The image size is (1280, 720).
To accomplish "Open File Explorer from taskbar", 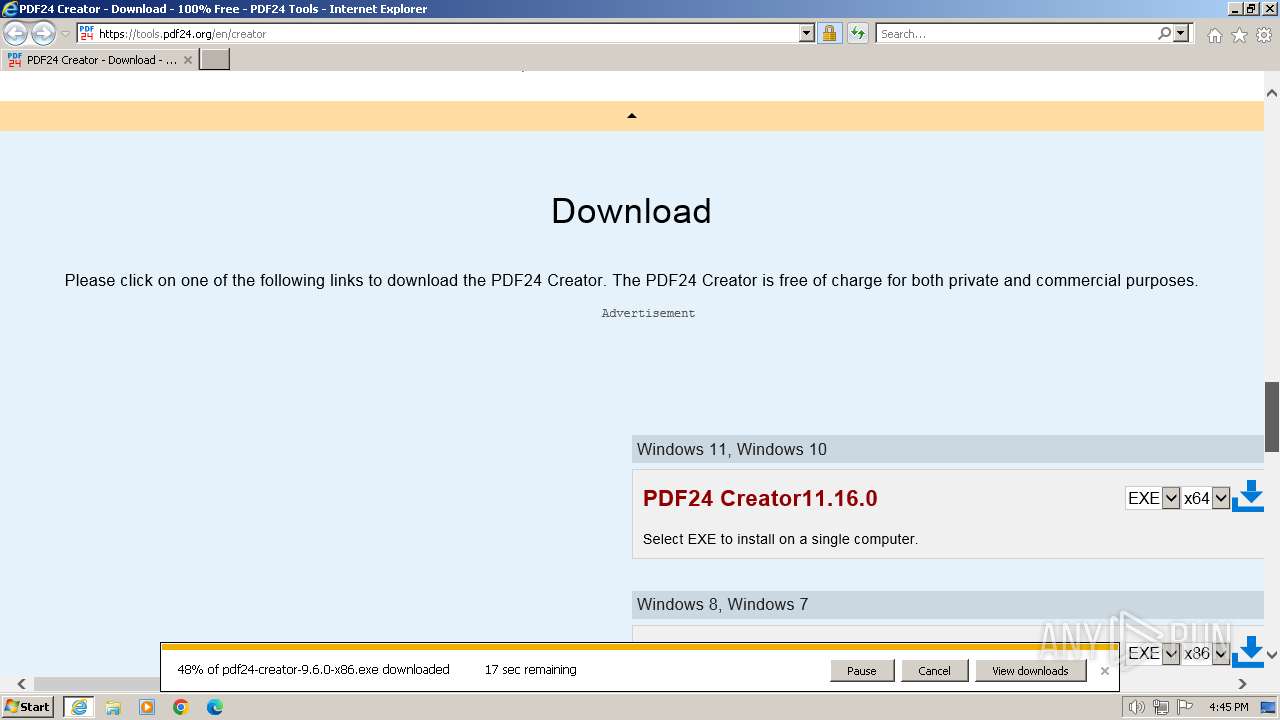I will coord(113,707).
